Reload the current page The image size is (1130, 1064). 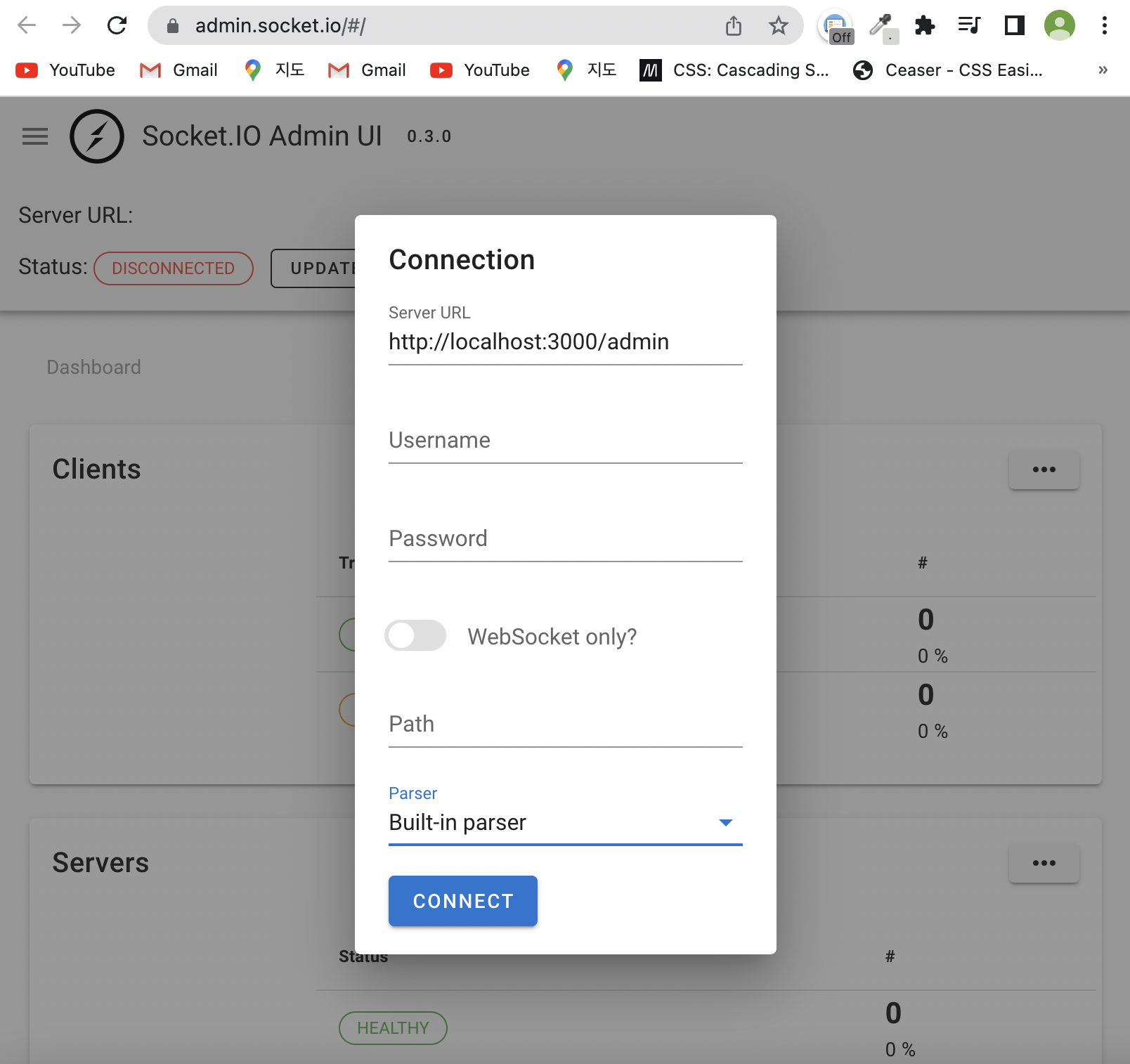click(x=117, y=26)
